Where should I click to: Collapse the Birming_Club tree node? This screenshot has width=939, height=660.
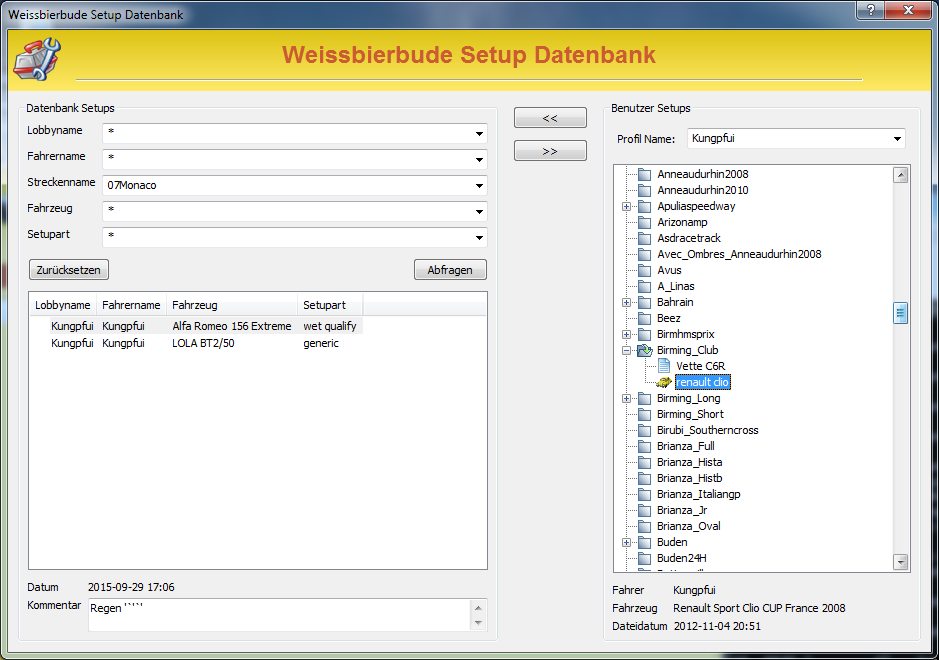click(x=627, y=350)
